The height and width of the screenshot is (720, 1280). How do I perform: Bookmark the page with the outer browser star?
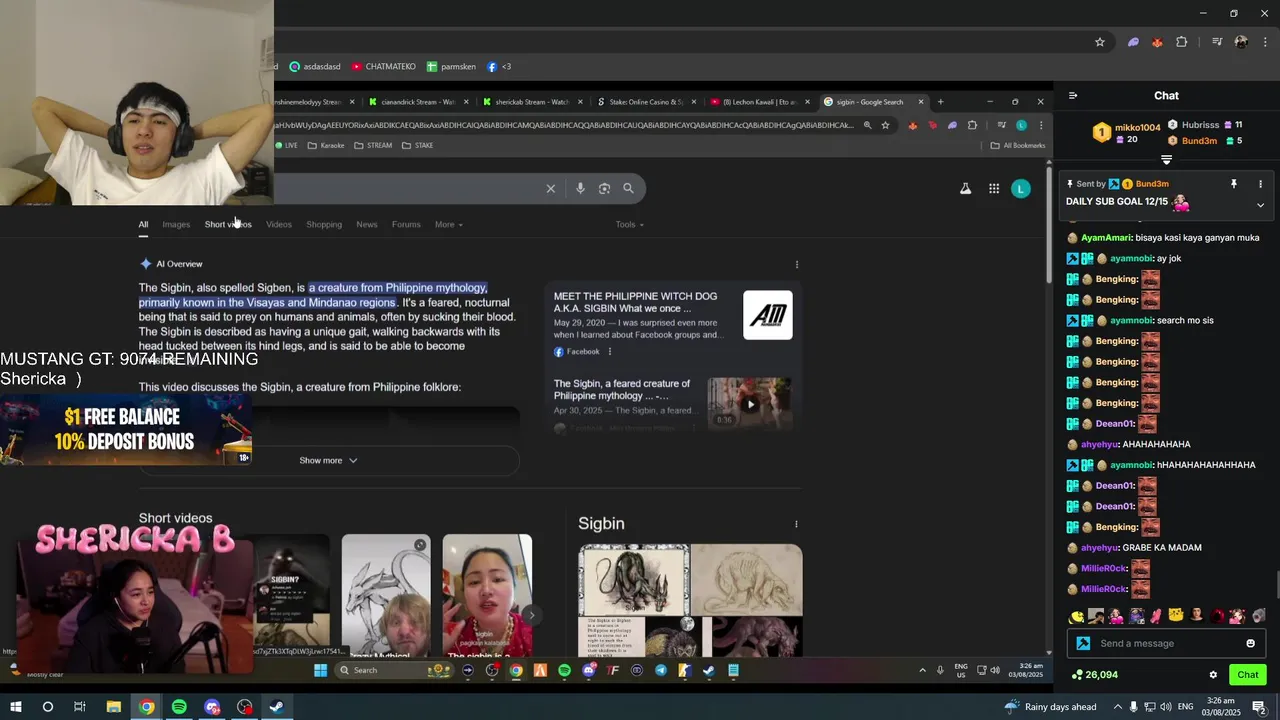click(1100, 42)
